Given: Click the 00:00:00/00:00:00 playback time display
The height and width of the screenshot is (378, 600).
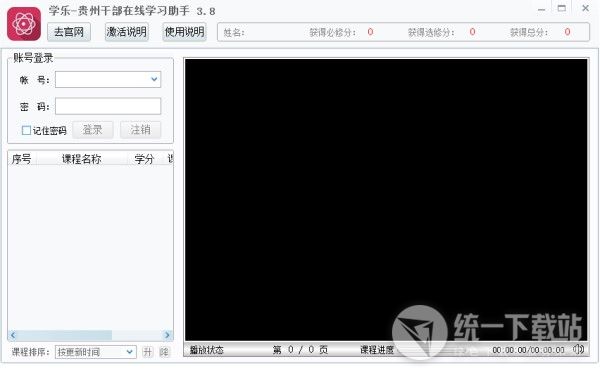Looking at the screenshot, I should [528, 350].
